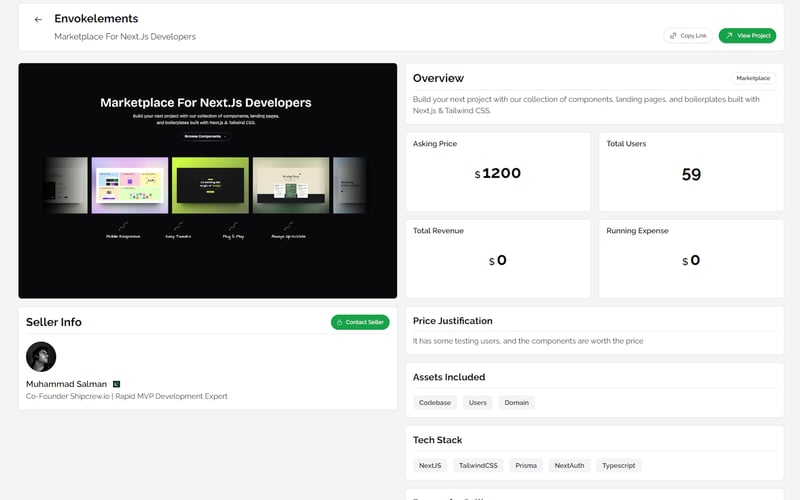Open the project preview image
This screenshot has width=800, height=500.
click(x=208, y=181)
